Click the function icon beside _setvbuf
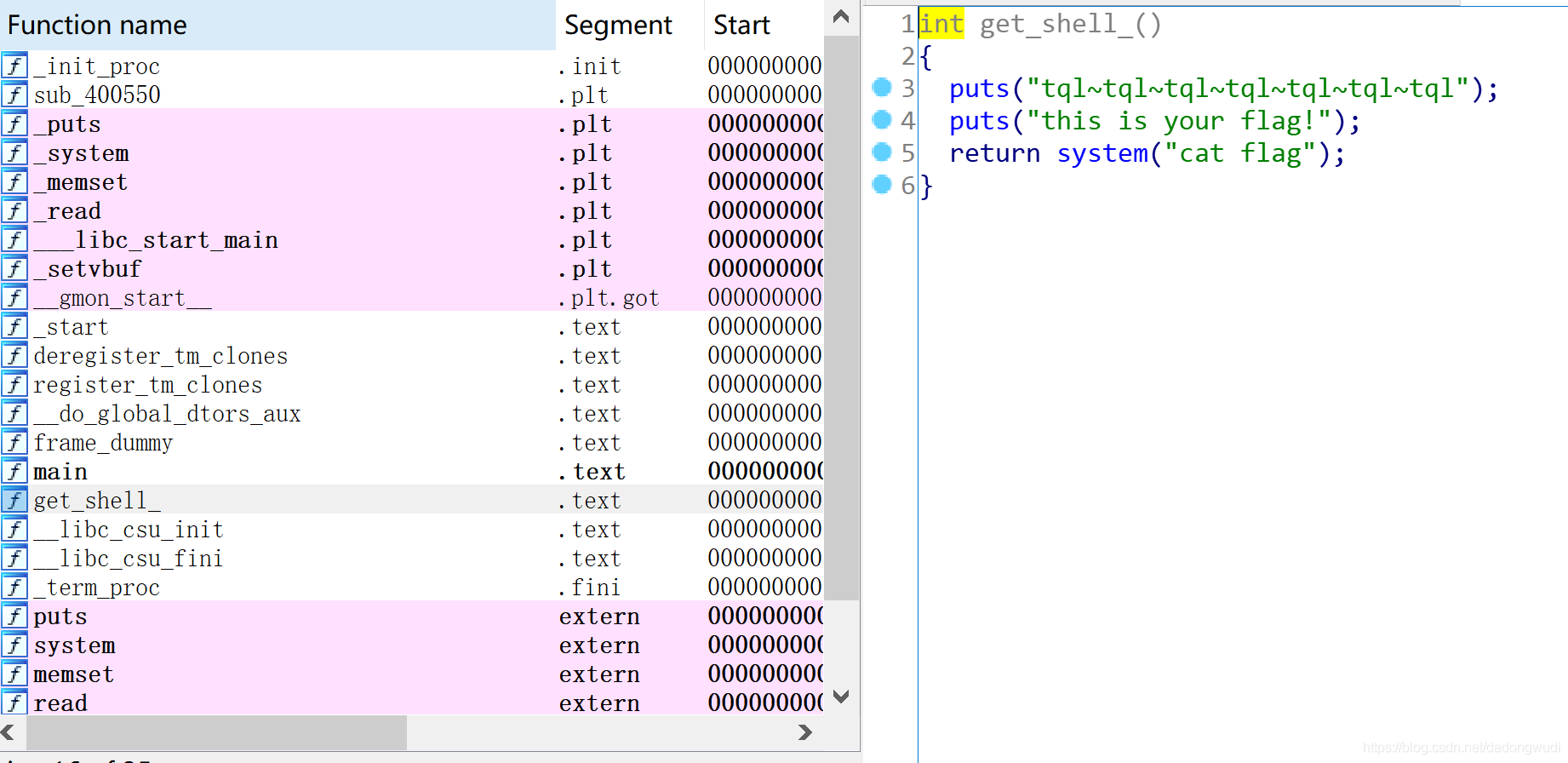1568x763 pixels. (14, 268)
